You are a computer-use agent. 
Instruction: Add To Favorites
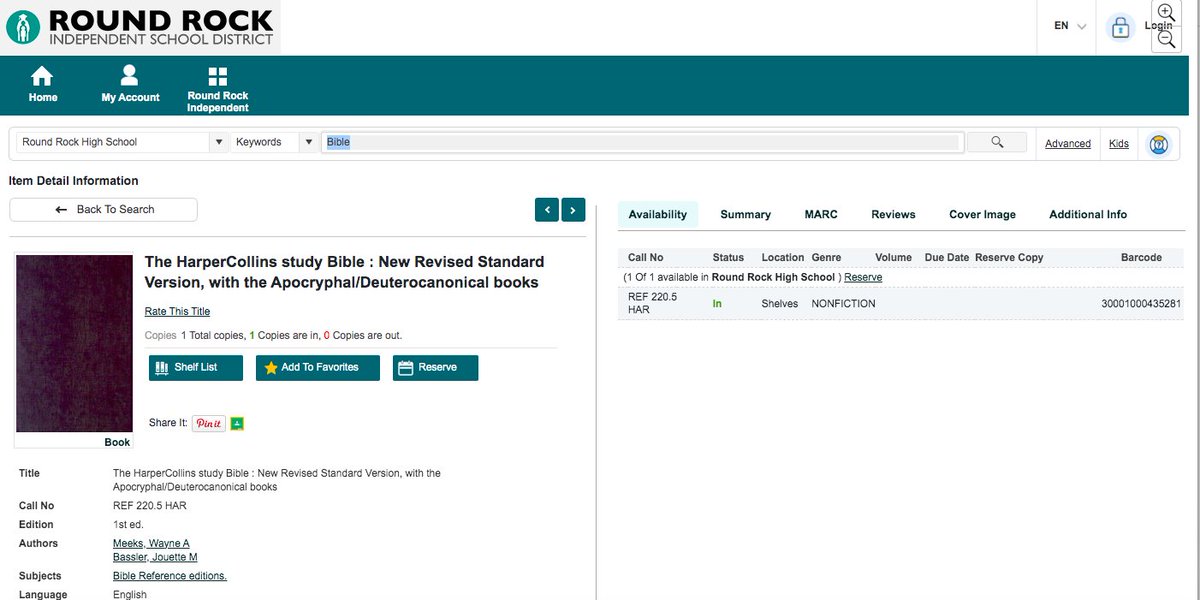coord(318,368)
